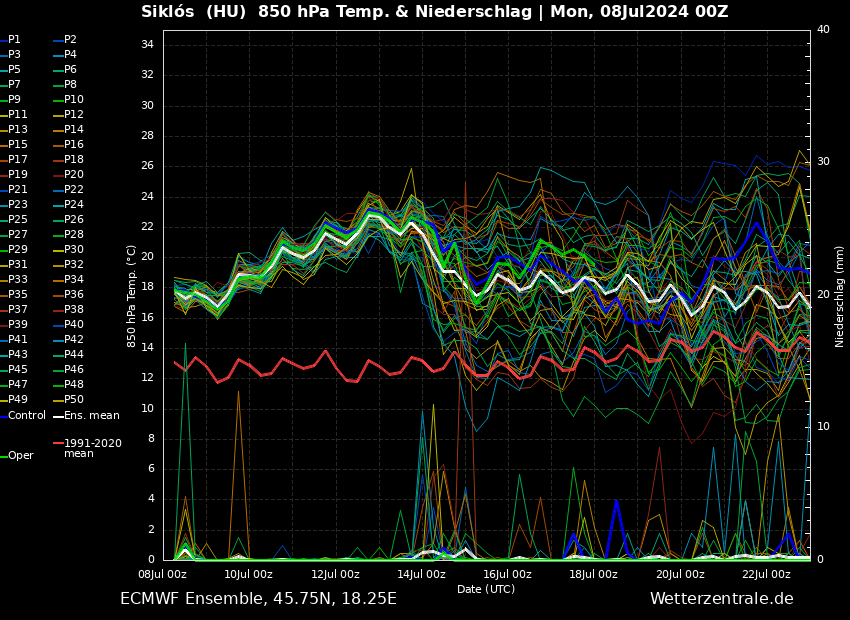The height and width of the screenshot is (620, 850).
Task: Click the Wetterzentrale.de text
Action: coord(721,598)
